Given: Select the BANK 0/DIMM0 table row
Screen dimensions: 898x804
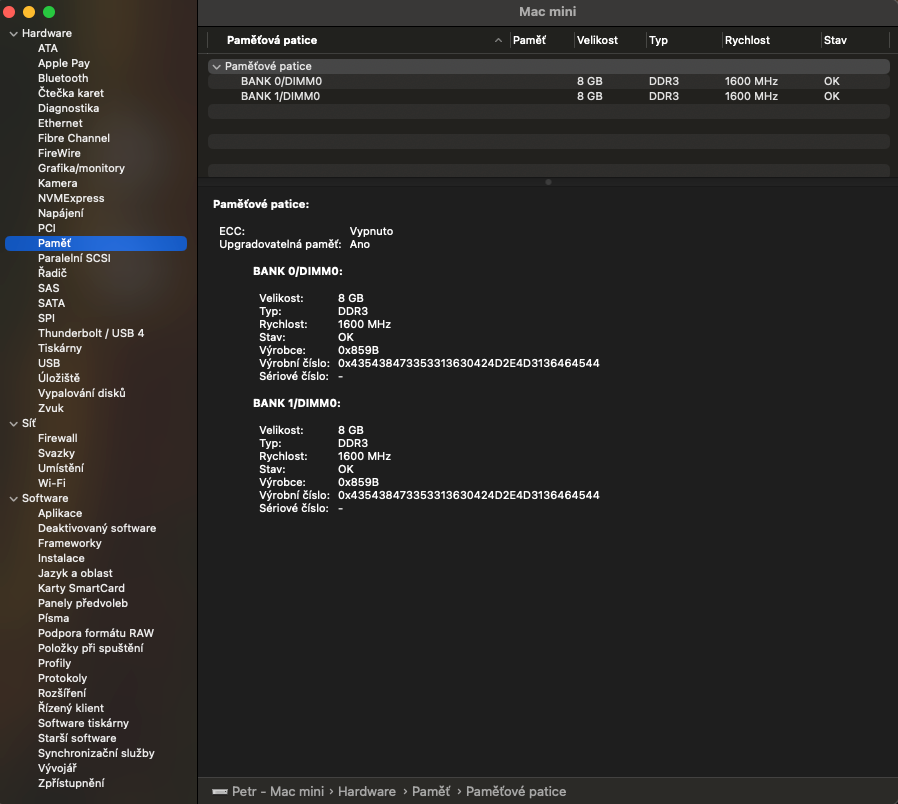Looking at the screenshot, I should 548,81.
